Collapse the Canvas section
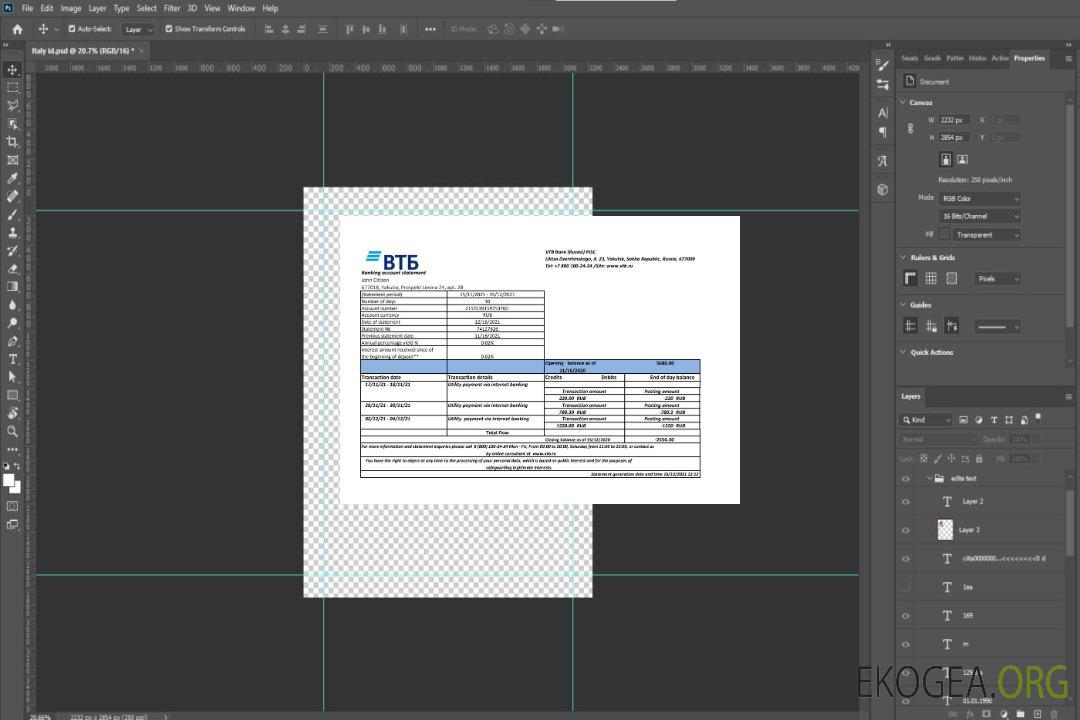Image resolution: width=1080 pixels, height=720 pixels. point(904,102)
